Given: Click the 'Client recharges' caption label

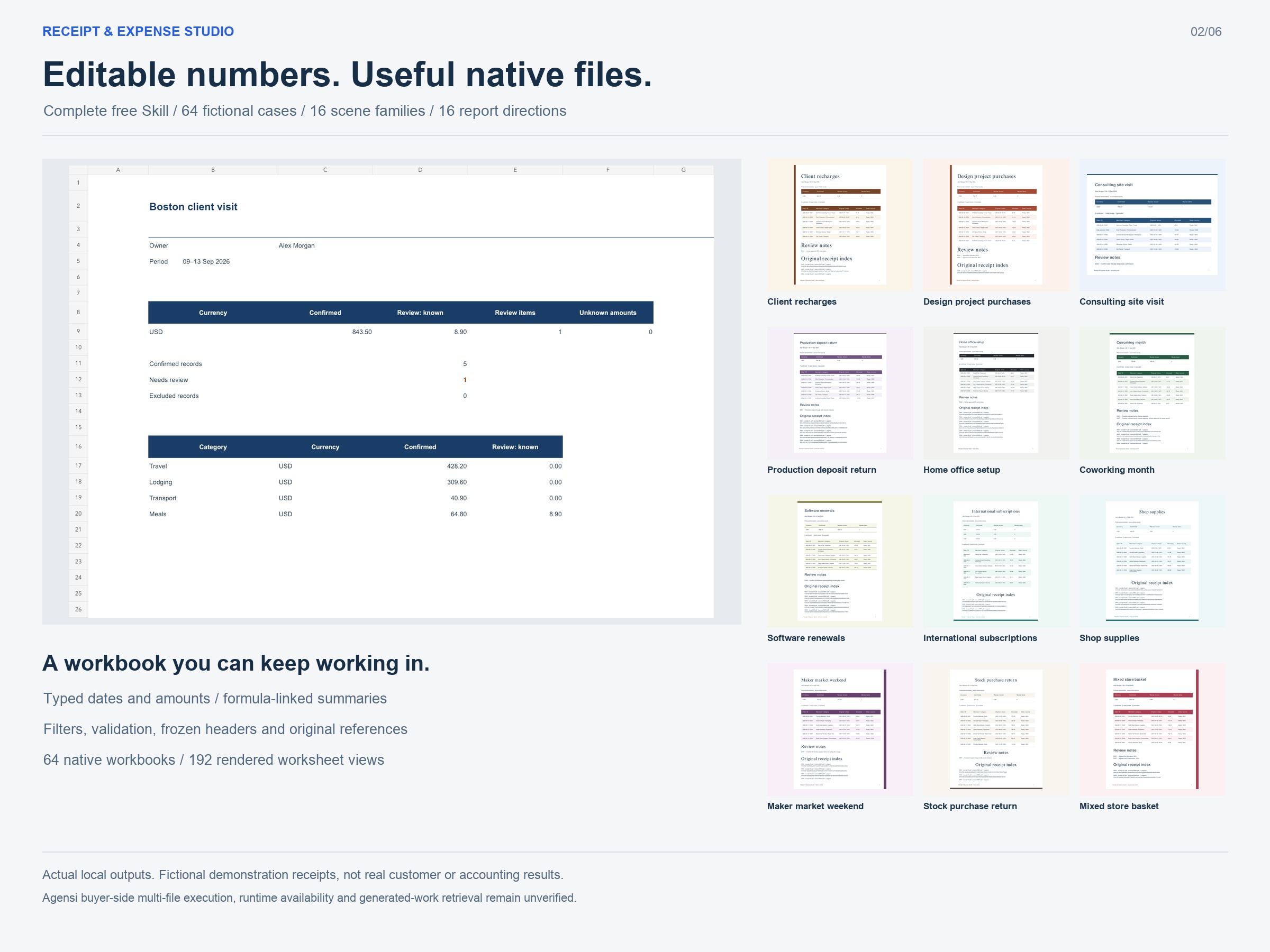Looking at the screenshot, I should (802, 302).
